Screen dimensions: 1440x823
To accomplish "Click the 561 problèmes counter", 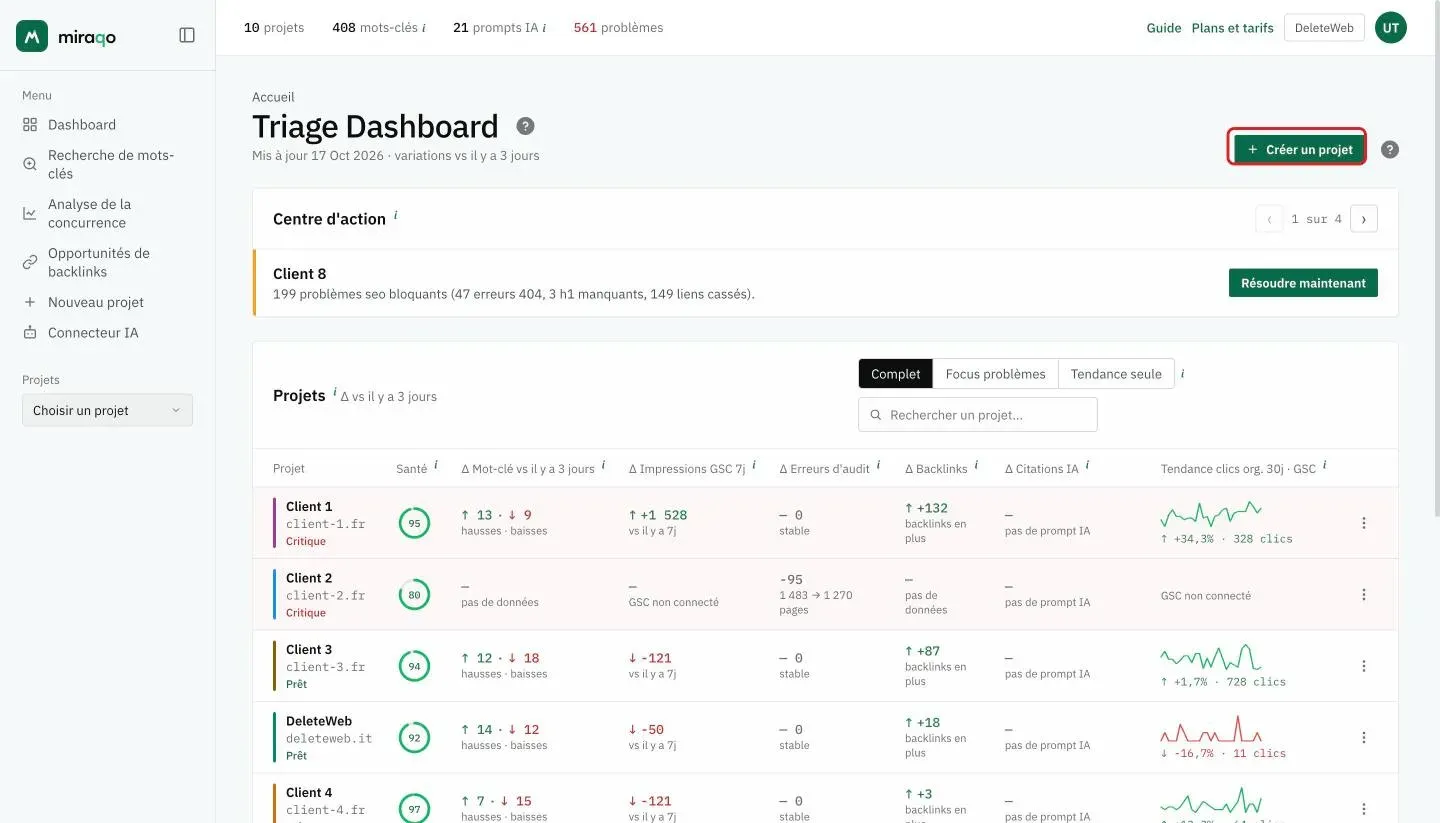I will 618,28.
